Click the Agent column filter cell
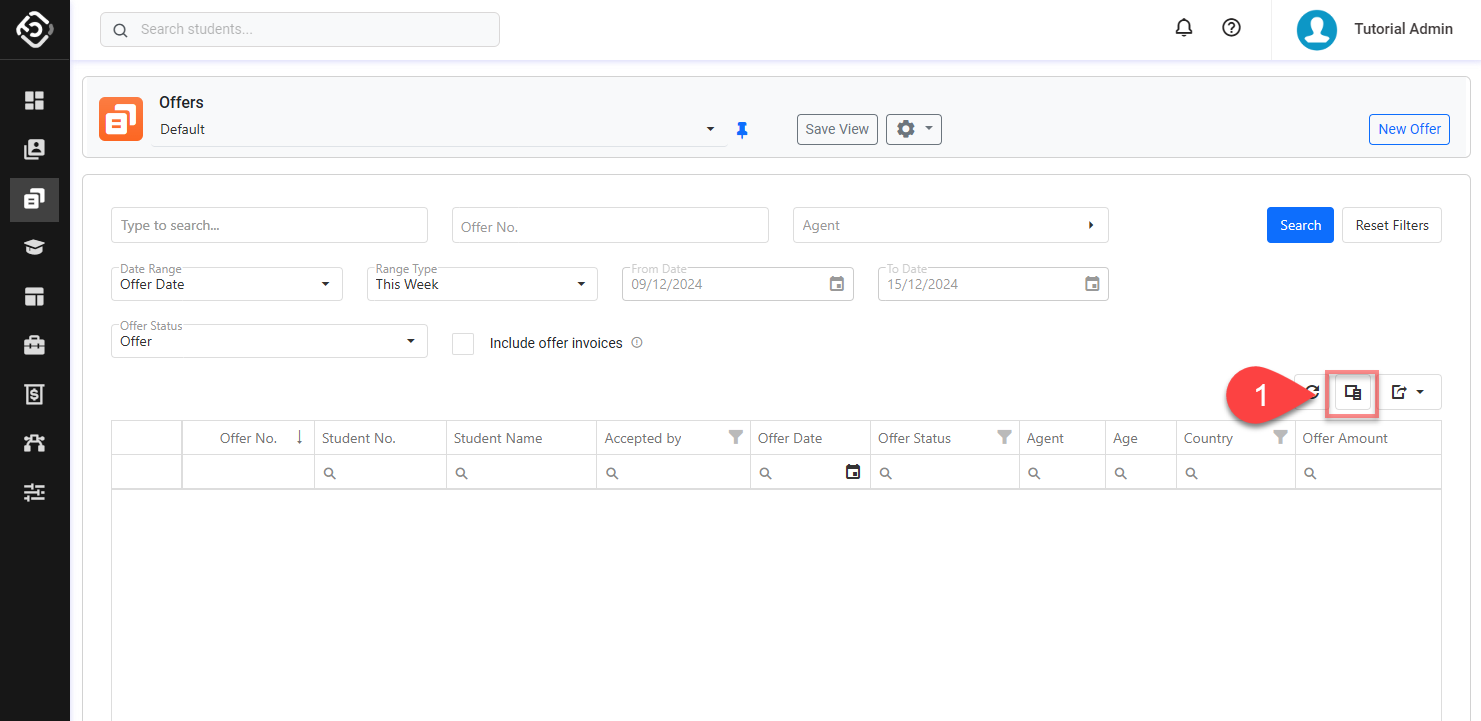Viewport: 1481px width, 721px height. [1062, 472]
